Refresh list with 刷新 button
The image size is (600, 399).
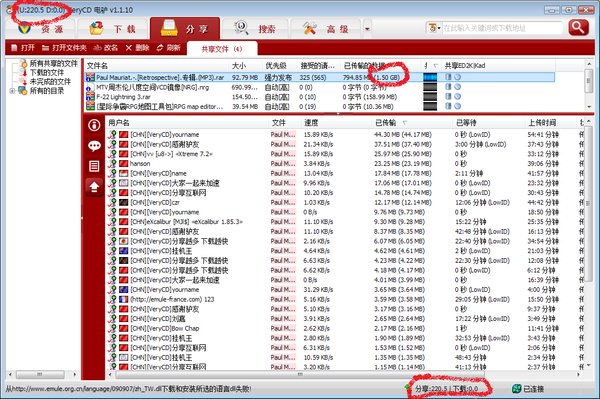click(x=168, y=48)
